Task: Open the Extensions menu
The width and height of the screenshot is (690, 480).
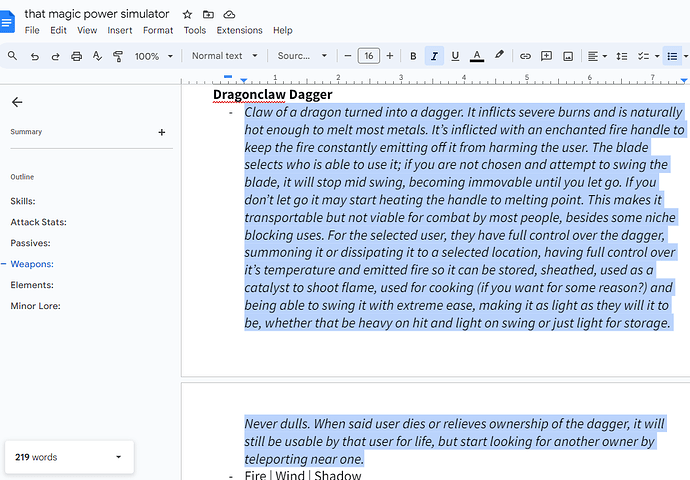Action: click(x=239, y=30)
